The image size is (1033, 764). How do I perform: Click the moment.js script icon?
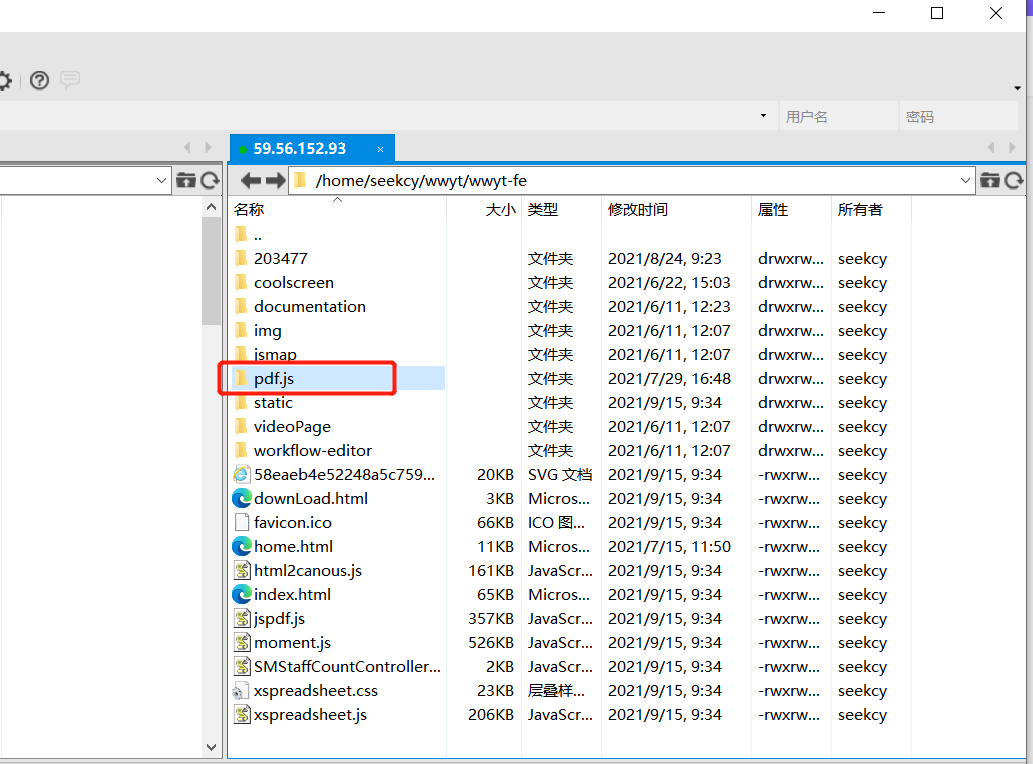pos(242,643)
